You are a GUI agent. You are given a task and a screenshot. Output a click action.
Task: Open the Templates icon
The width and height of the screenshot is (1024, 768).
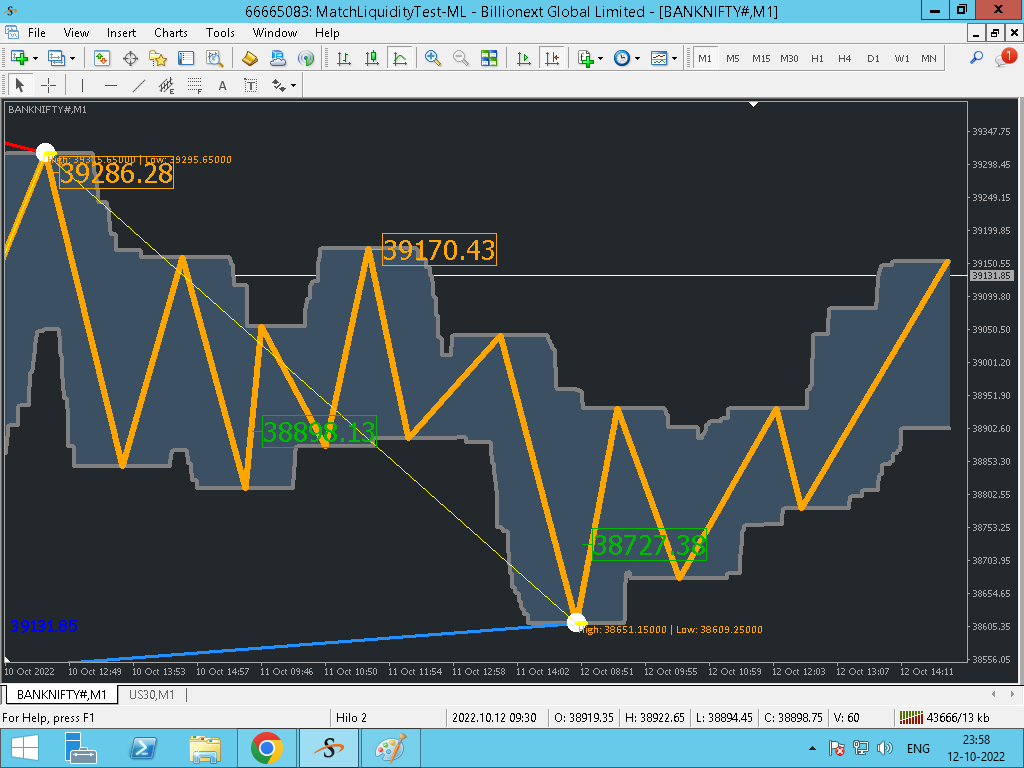click(x=659, y=58)
